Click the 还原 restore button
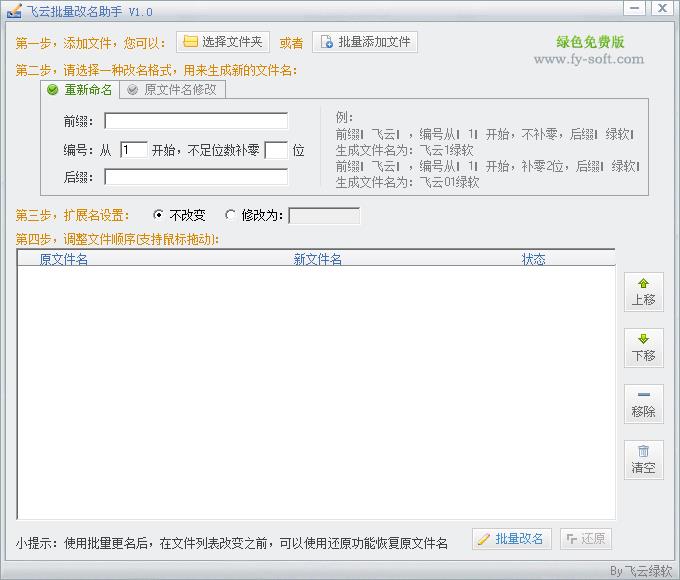 [x=586, y=539]
